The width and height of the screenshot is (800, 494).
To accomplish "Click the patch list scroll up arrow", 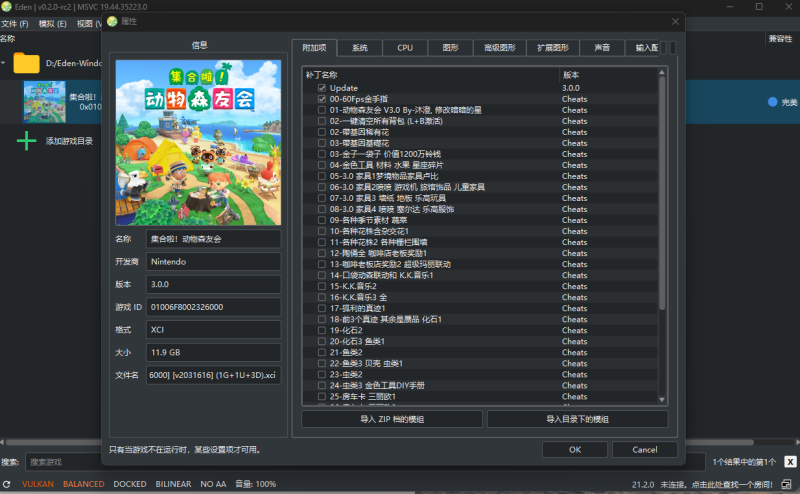I will (662, 72).
